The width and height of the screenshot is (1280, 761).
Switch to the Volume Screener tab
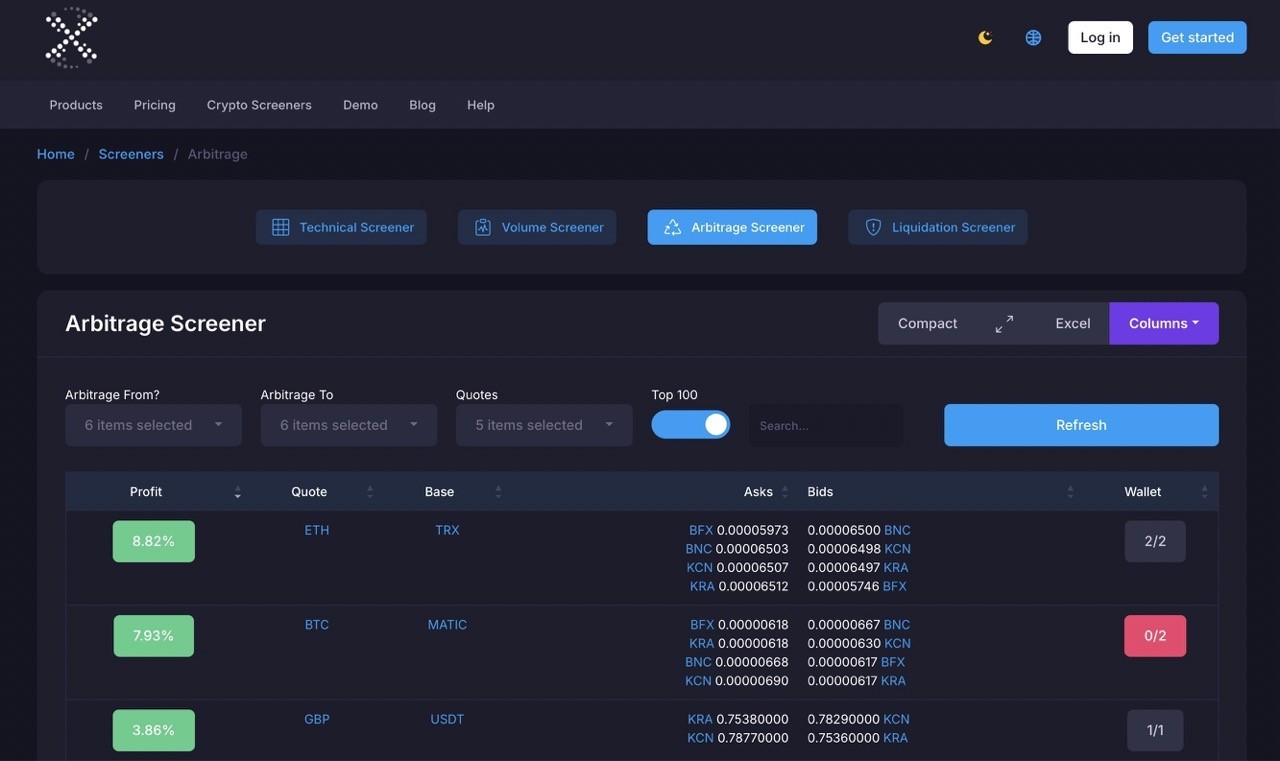(x=537, y=227)
